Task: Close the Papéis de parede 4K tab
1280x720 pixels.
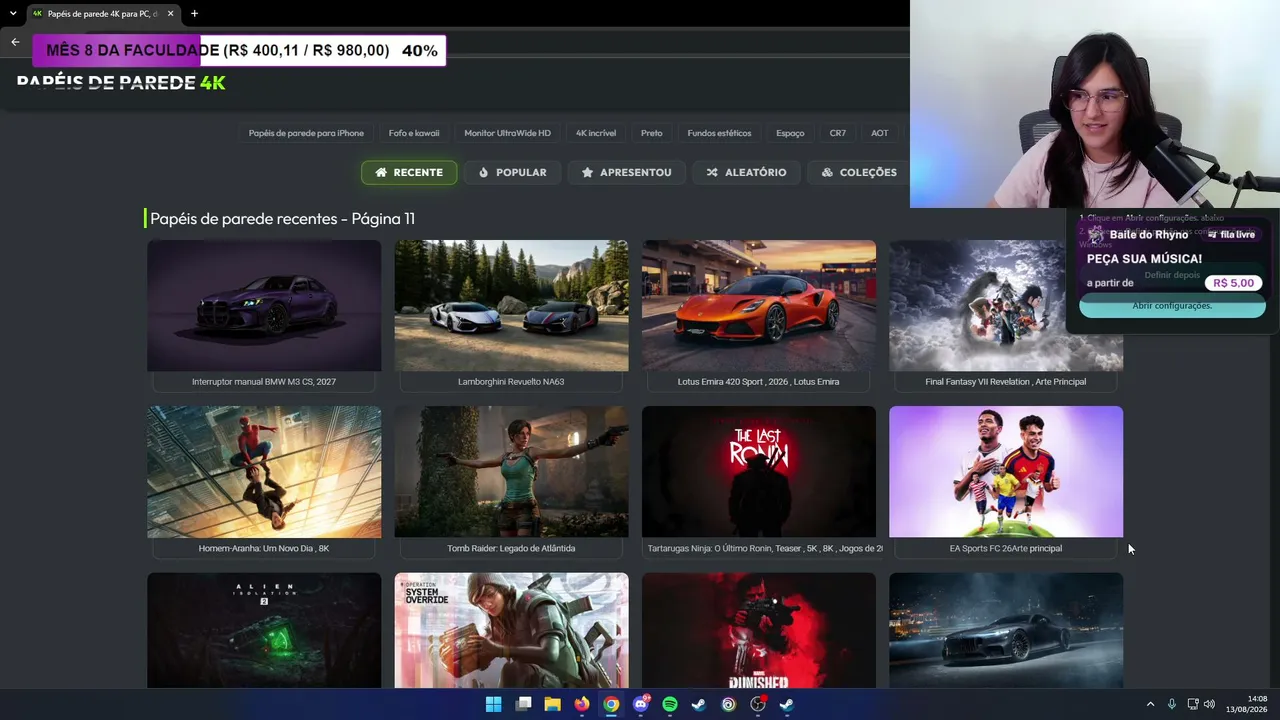Action: [170, 13]
